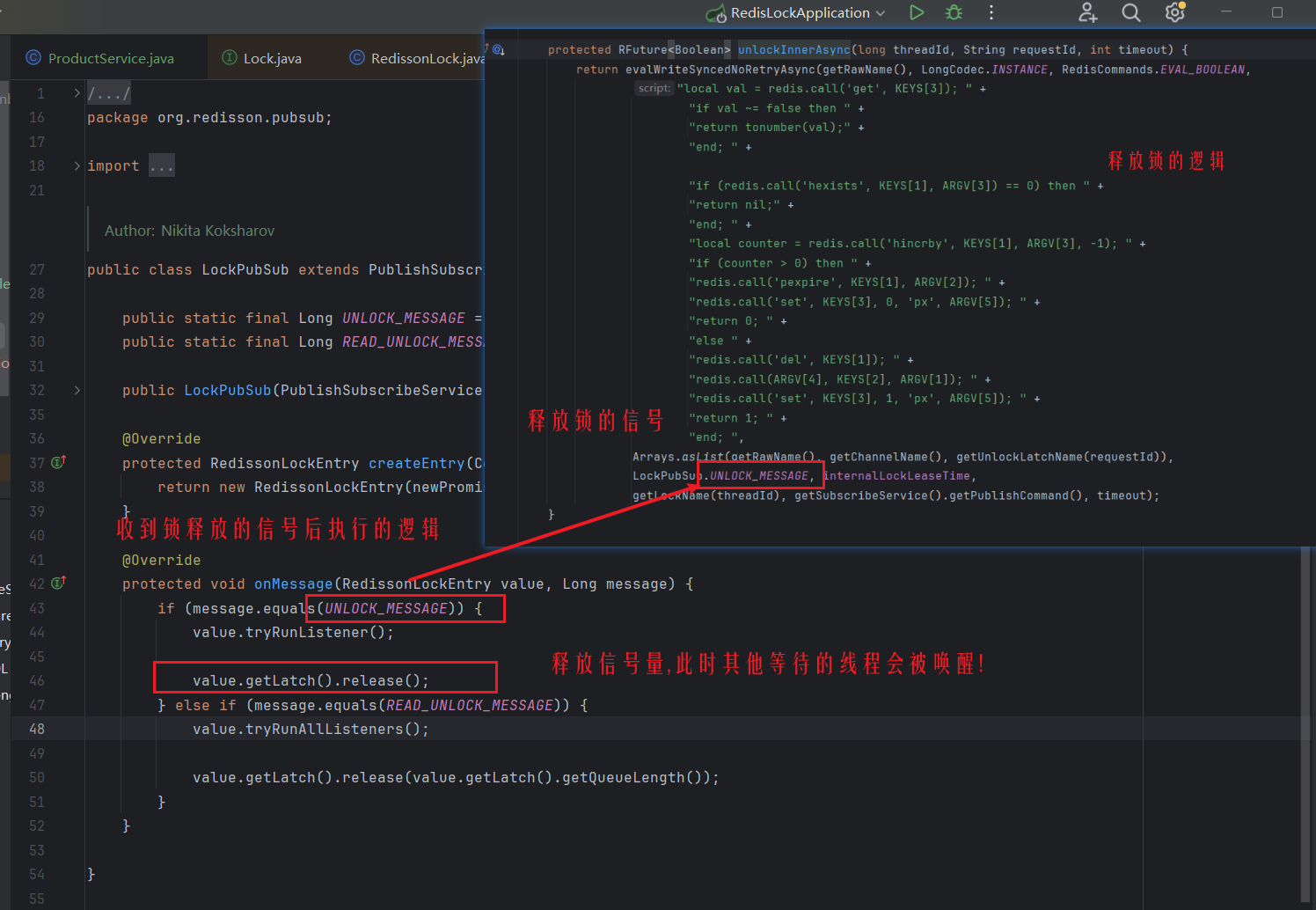Expand the folded header comment at line 1
This screenshot has height=910, width=1316.
(x=77, y=92)
